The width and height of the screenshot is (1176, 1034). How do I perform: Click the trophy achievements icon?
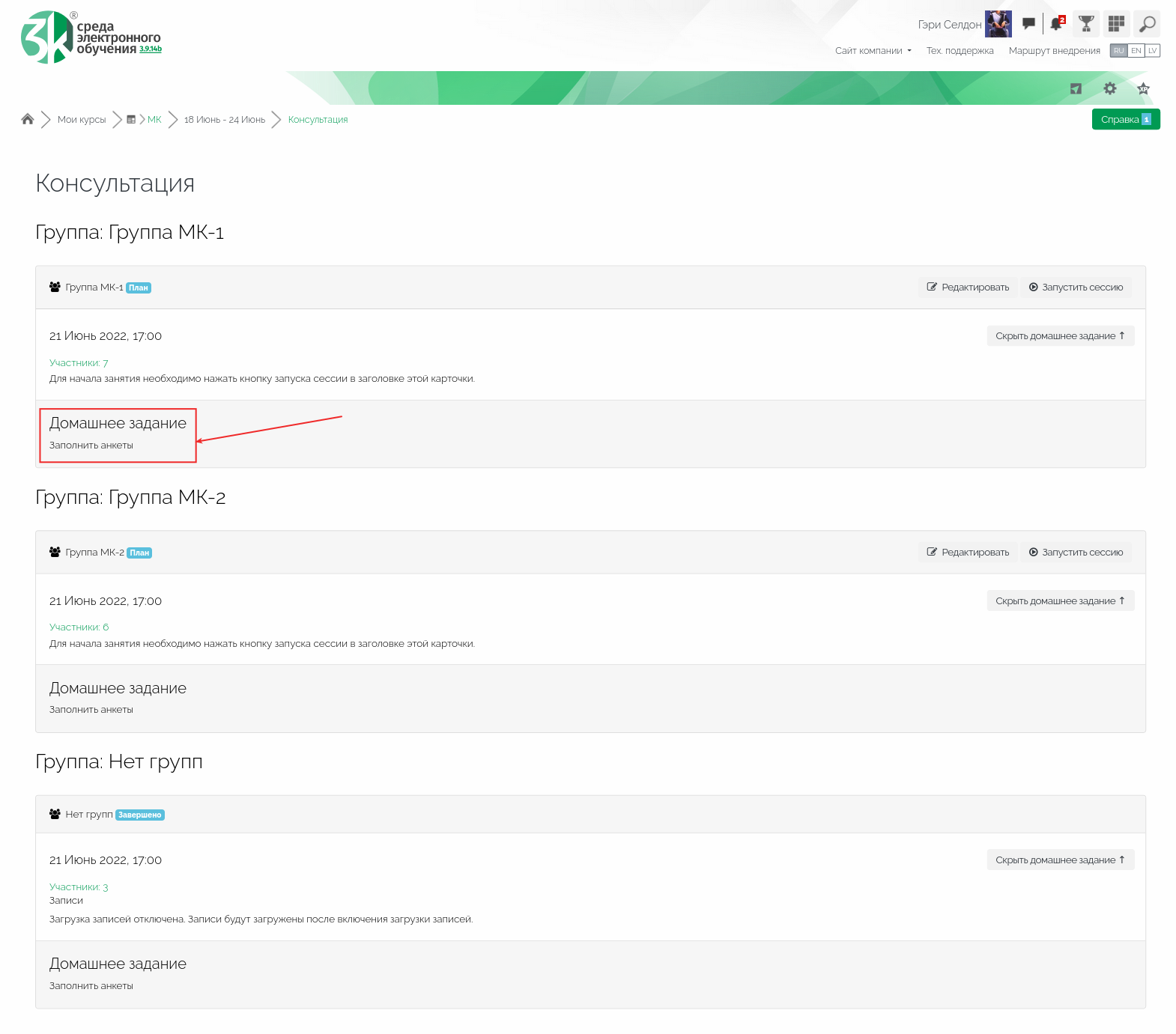1086,24
